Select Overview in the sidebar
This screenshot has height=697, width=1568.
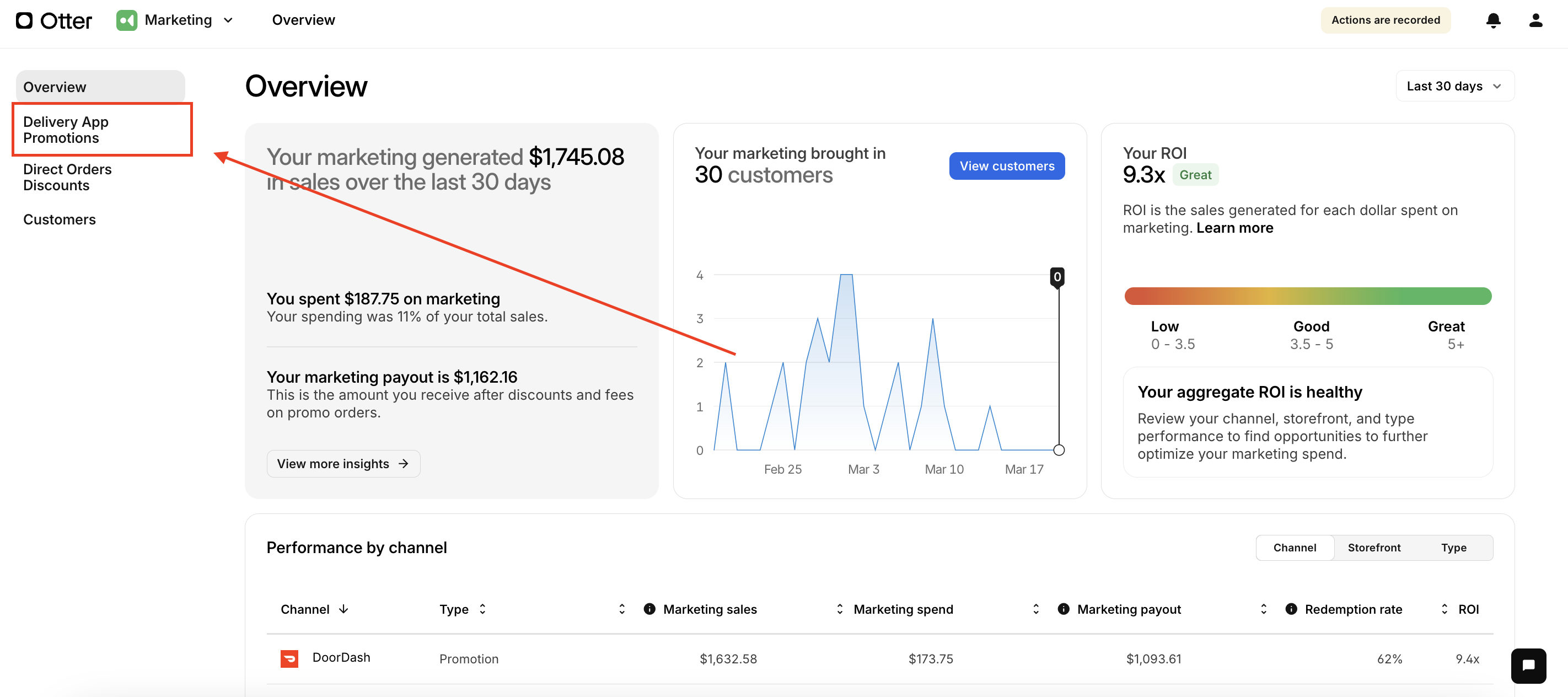click(100, 87)
